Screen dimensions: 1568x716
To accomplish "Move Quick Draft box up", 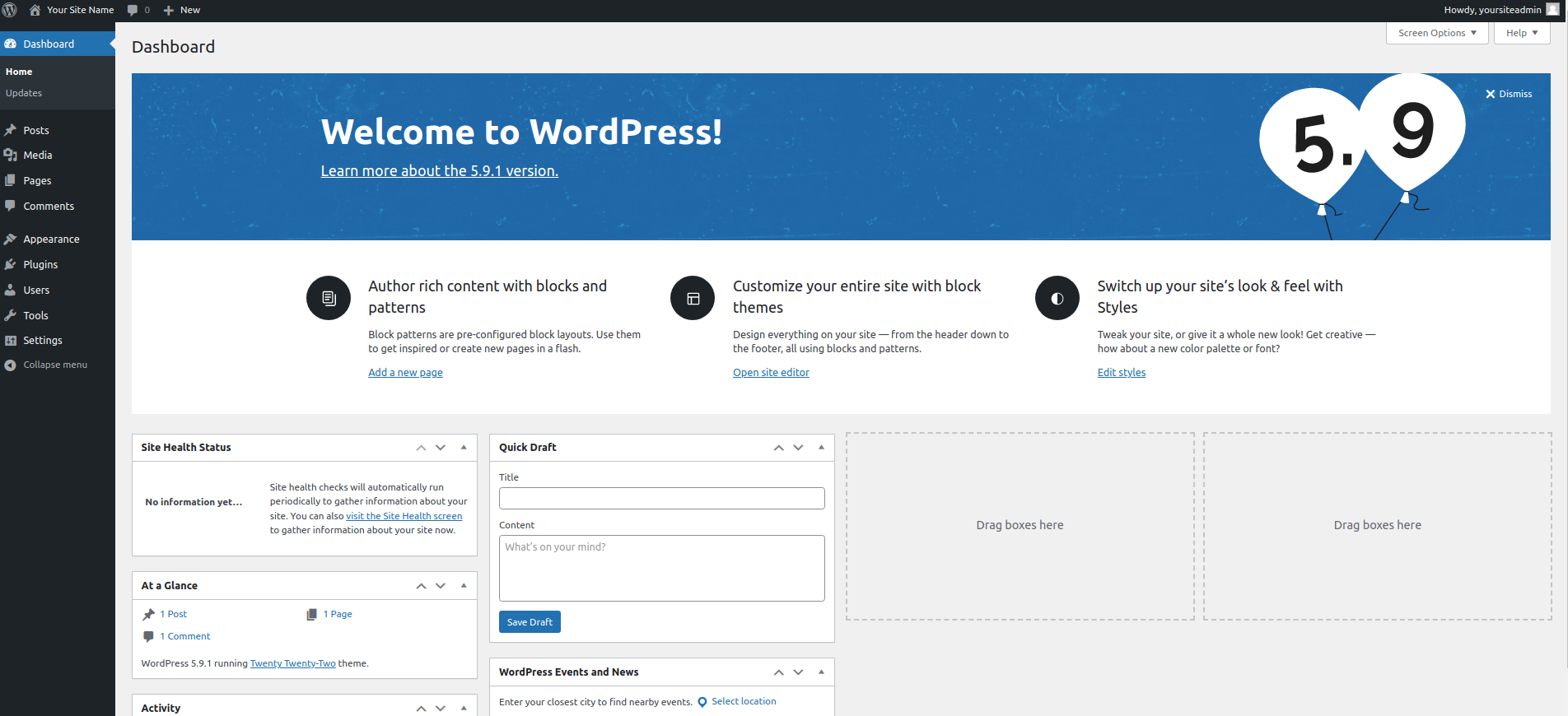I will (778, 448).
